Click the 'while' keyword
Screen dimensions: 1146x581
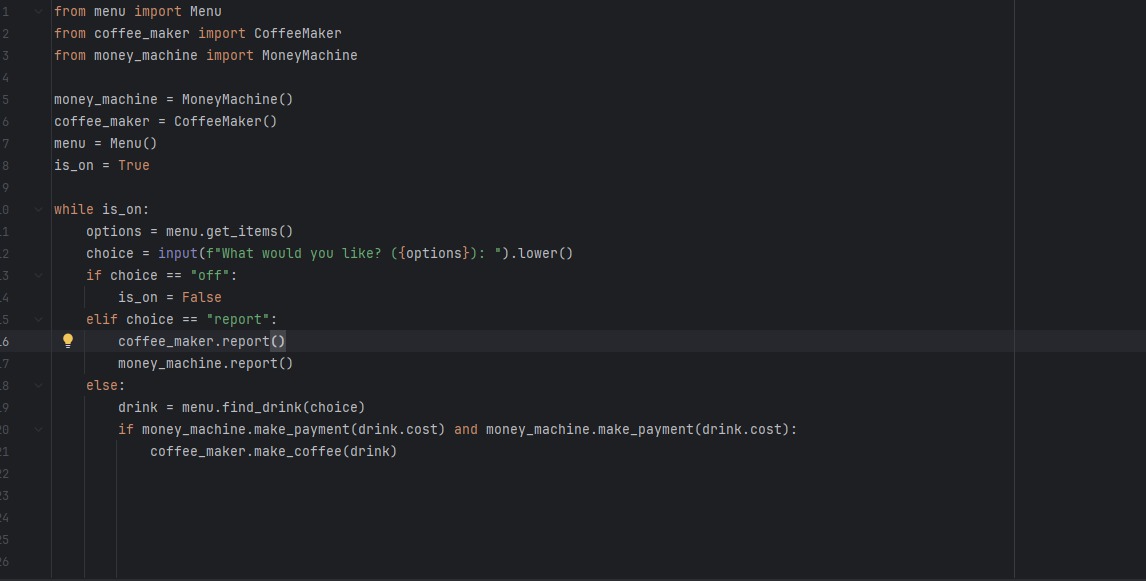pyautogui.click(x=74, y=210)
